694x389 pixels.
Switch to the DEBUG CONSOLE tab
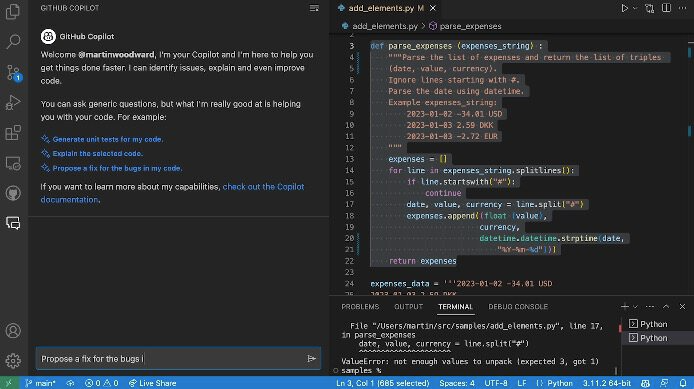[518, 306]
